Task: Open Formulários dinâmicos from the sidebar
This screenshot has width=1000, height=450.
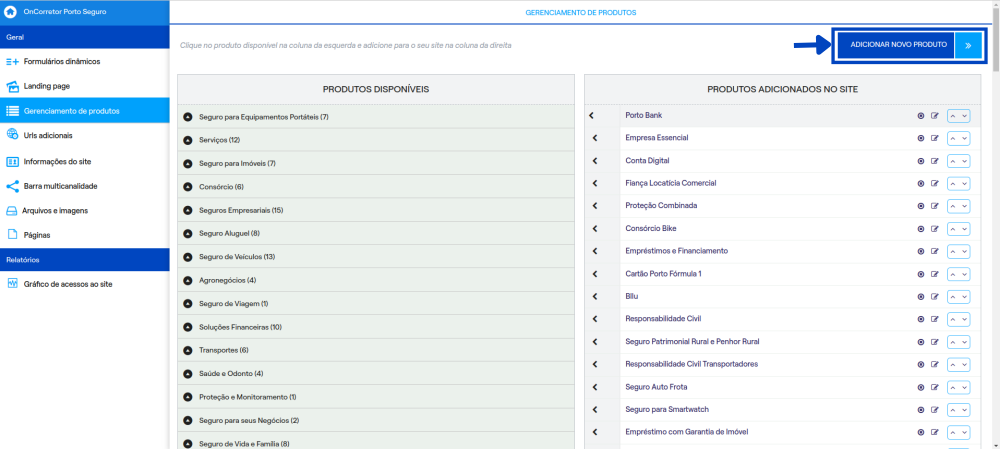Action: point(62,61)
